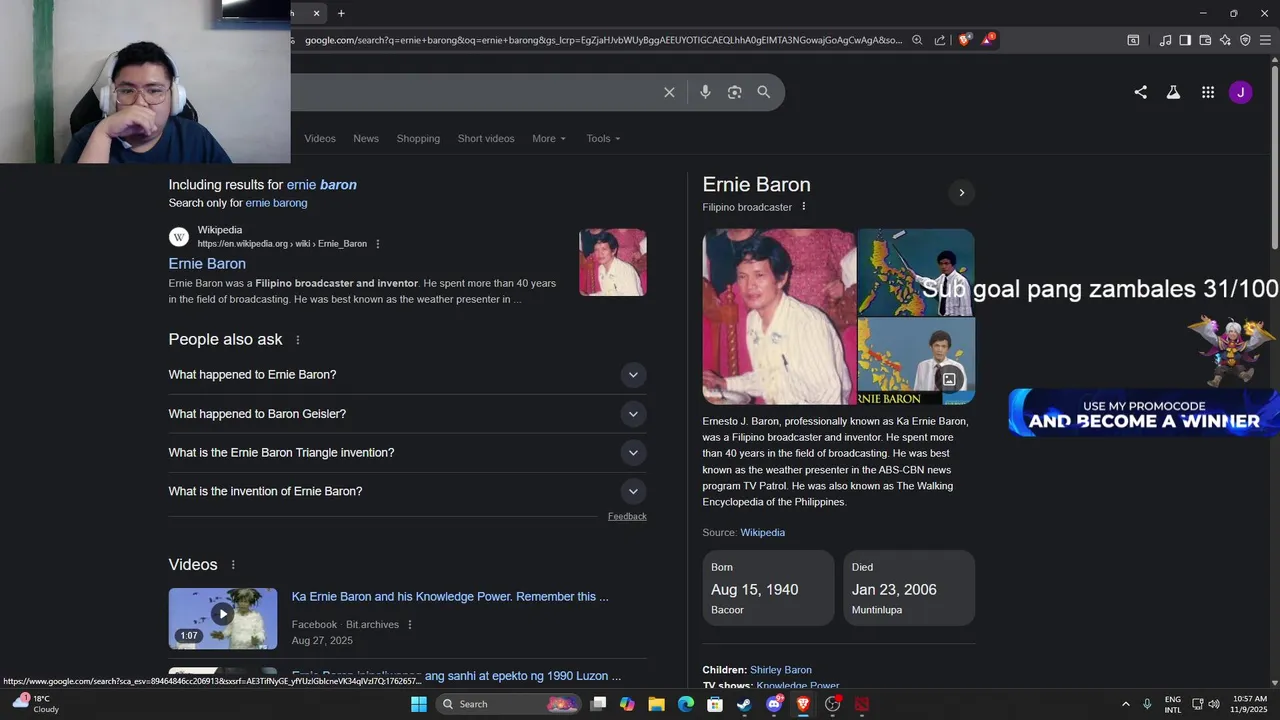Open Google Lens image search icon
Image resolution: width=1280 pixels, height=720 pixels.
[734, 92]
